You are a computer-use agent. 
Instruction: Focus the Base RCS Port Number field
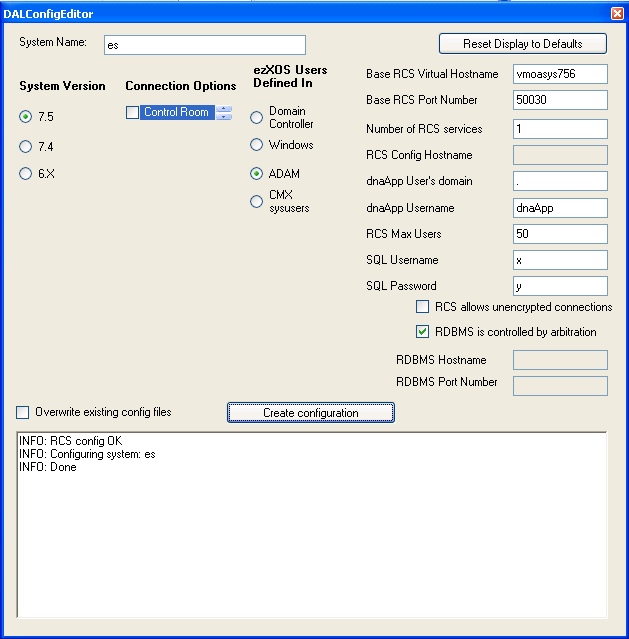(559, 100)
